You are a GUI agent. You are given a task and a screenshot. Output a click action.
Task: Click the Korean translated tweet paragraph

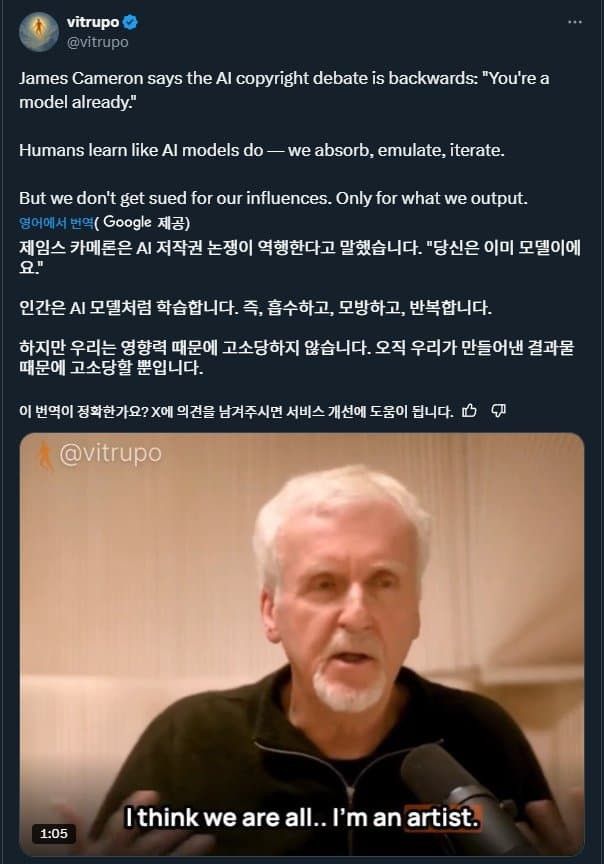coord(300,307)
